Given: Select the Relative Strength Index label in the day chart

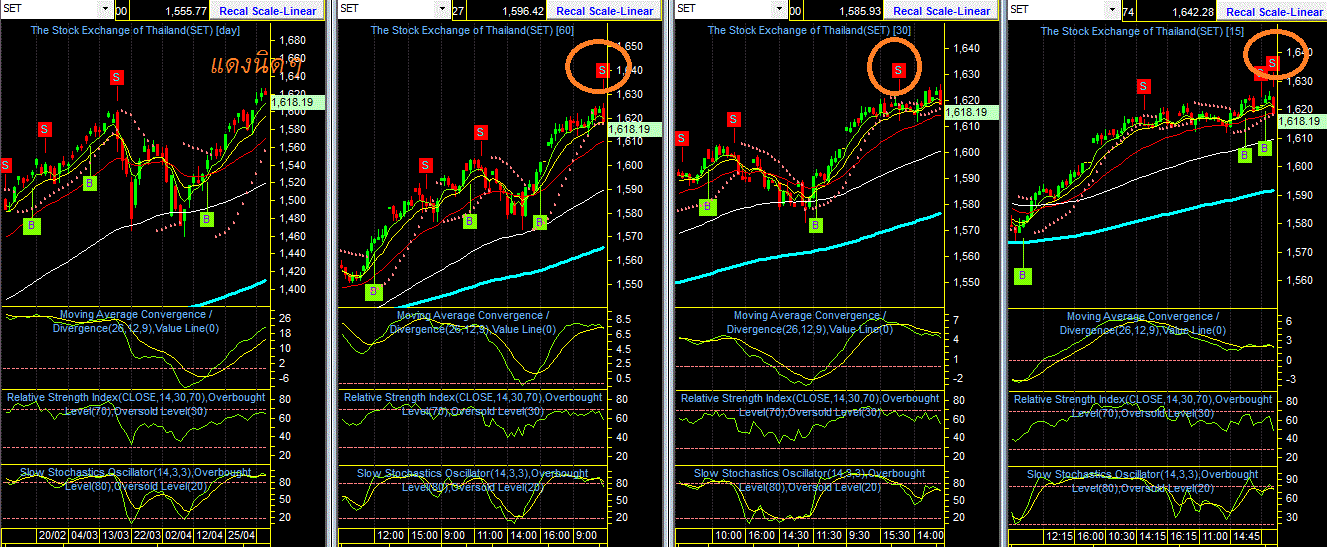Looking at the screenshot, I should click(136, 404).
